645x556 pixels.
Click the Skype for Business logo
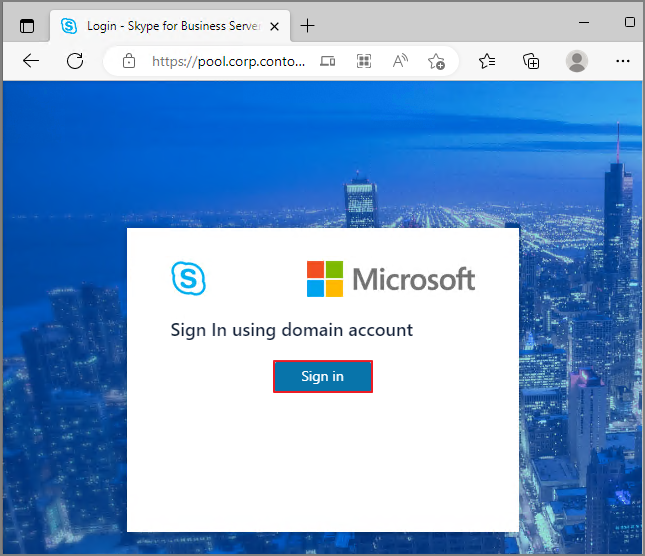(188, 278)
